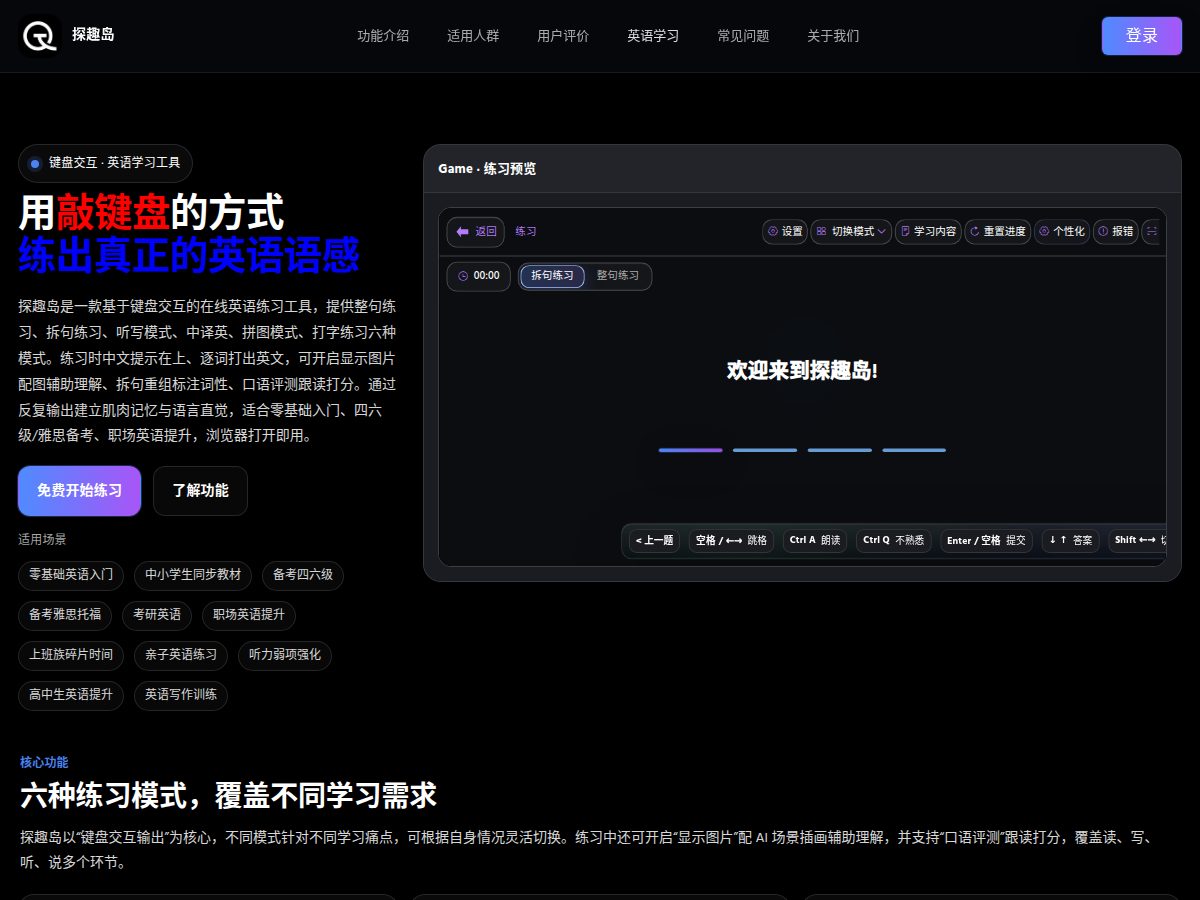Open the 个性化 option
Image resolution: width=1200 pixels, height=900 pixels.
pos(1062,231)
